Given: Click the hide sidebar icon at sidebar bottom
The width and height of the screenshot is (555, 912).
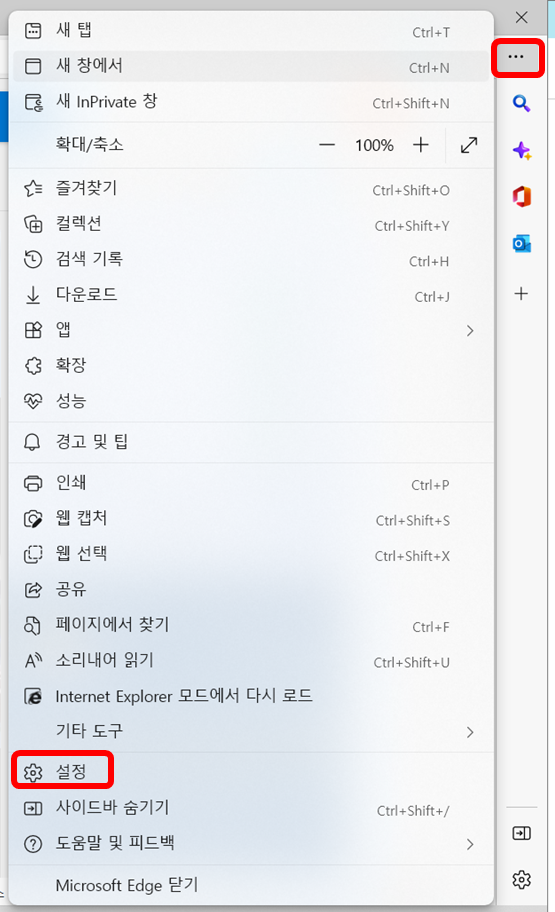Looking at the screenshot, I should (521, 833).
